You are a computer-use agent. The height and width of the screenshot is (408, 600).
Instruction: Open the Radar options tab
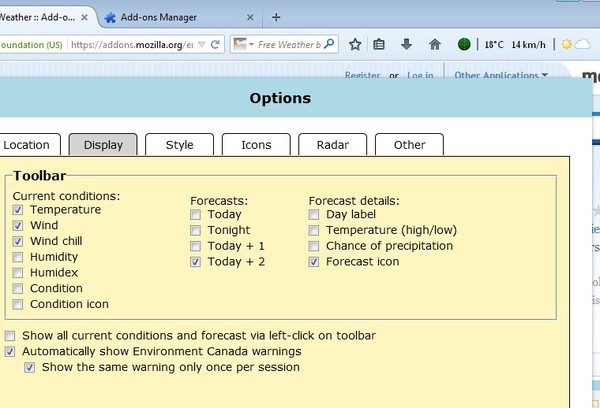tap(333, 145)
